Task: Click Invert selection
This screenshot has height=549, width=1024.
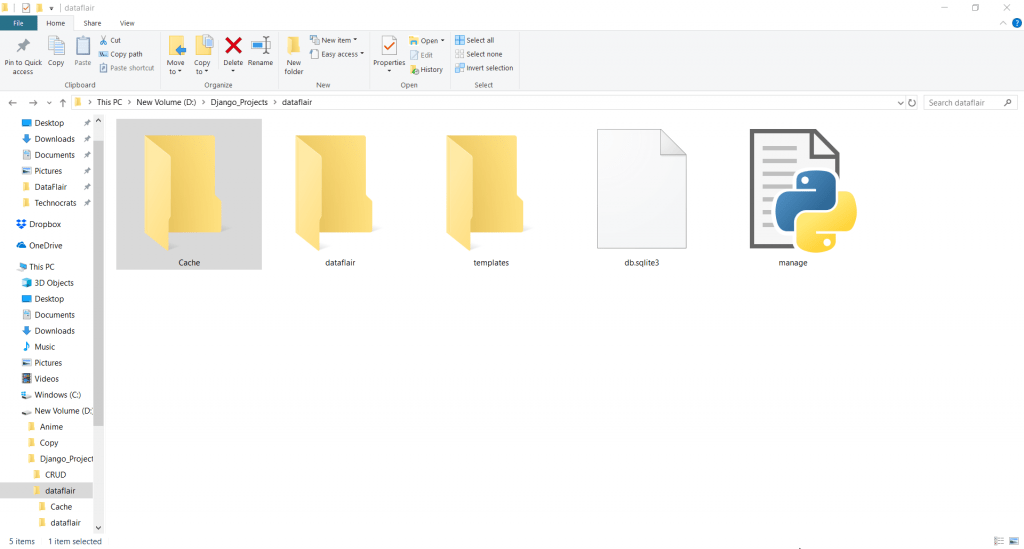Action: coord(484,68)
